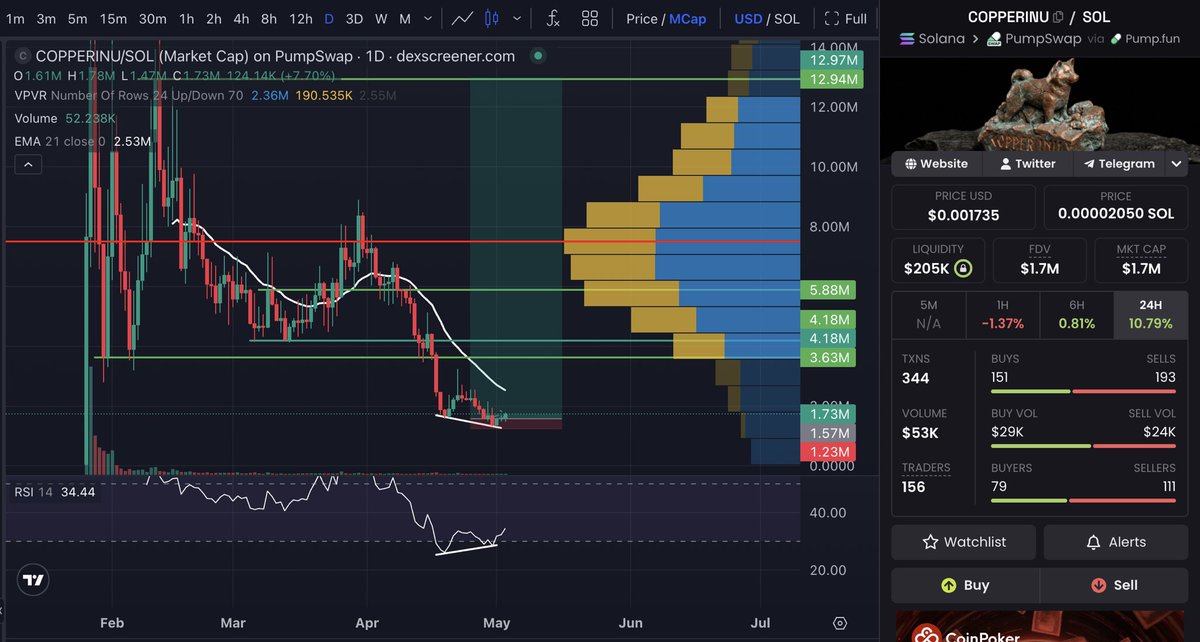Add pair to Watchlist
This screenshot has height=642, width=1200.
[963, 542]
